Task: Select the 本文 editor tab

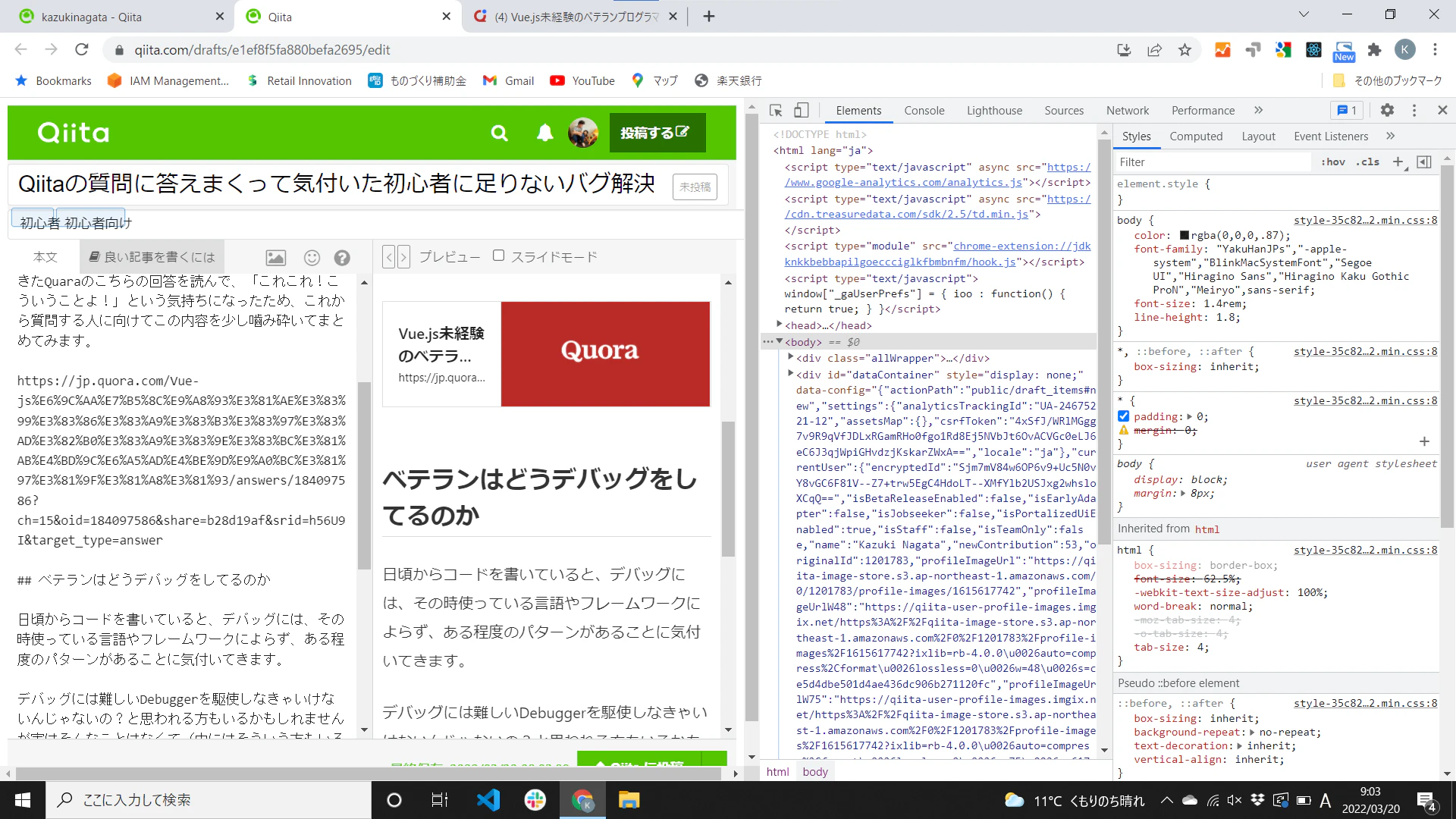Action: coord(45,257)
